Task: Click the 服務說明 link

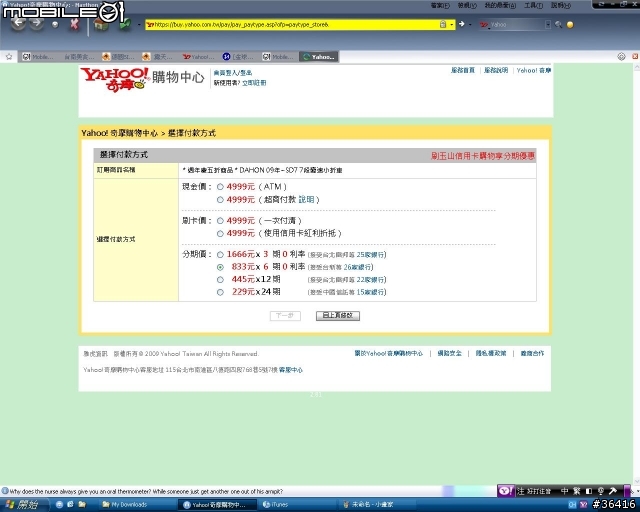Action: [496, 70]
